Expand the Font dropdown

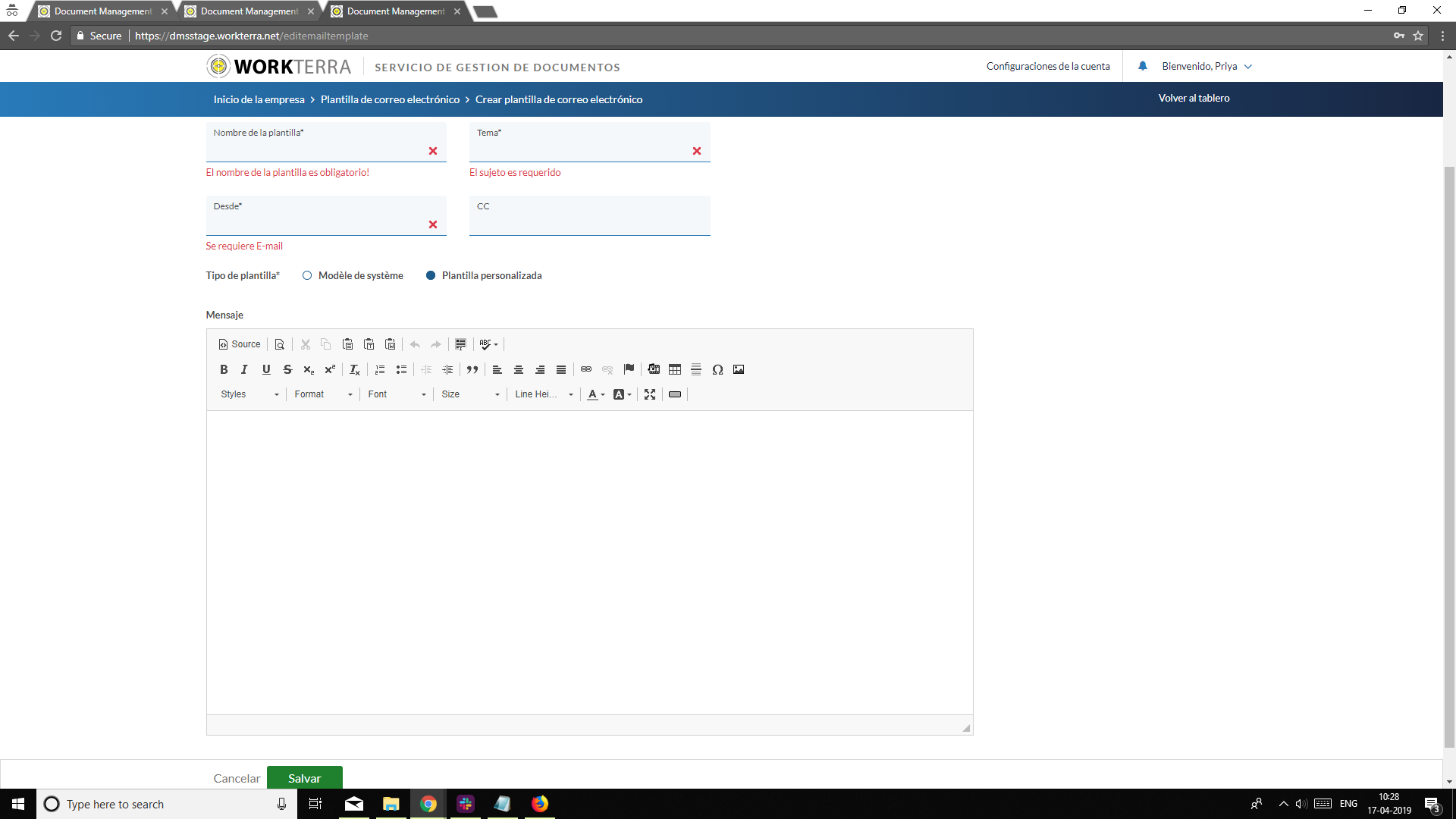coord(397,394)
